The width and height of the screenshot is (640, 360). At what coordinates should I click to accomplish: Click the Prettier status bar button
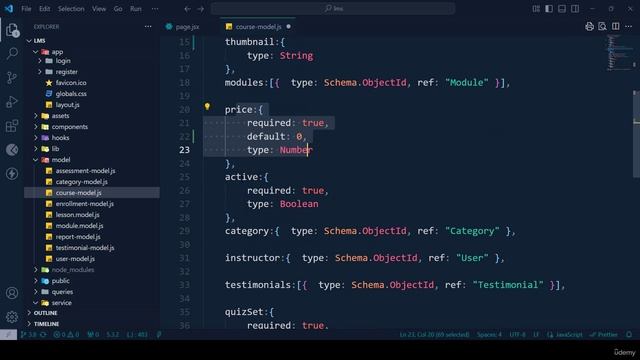(604, 335)
